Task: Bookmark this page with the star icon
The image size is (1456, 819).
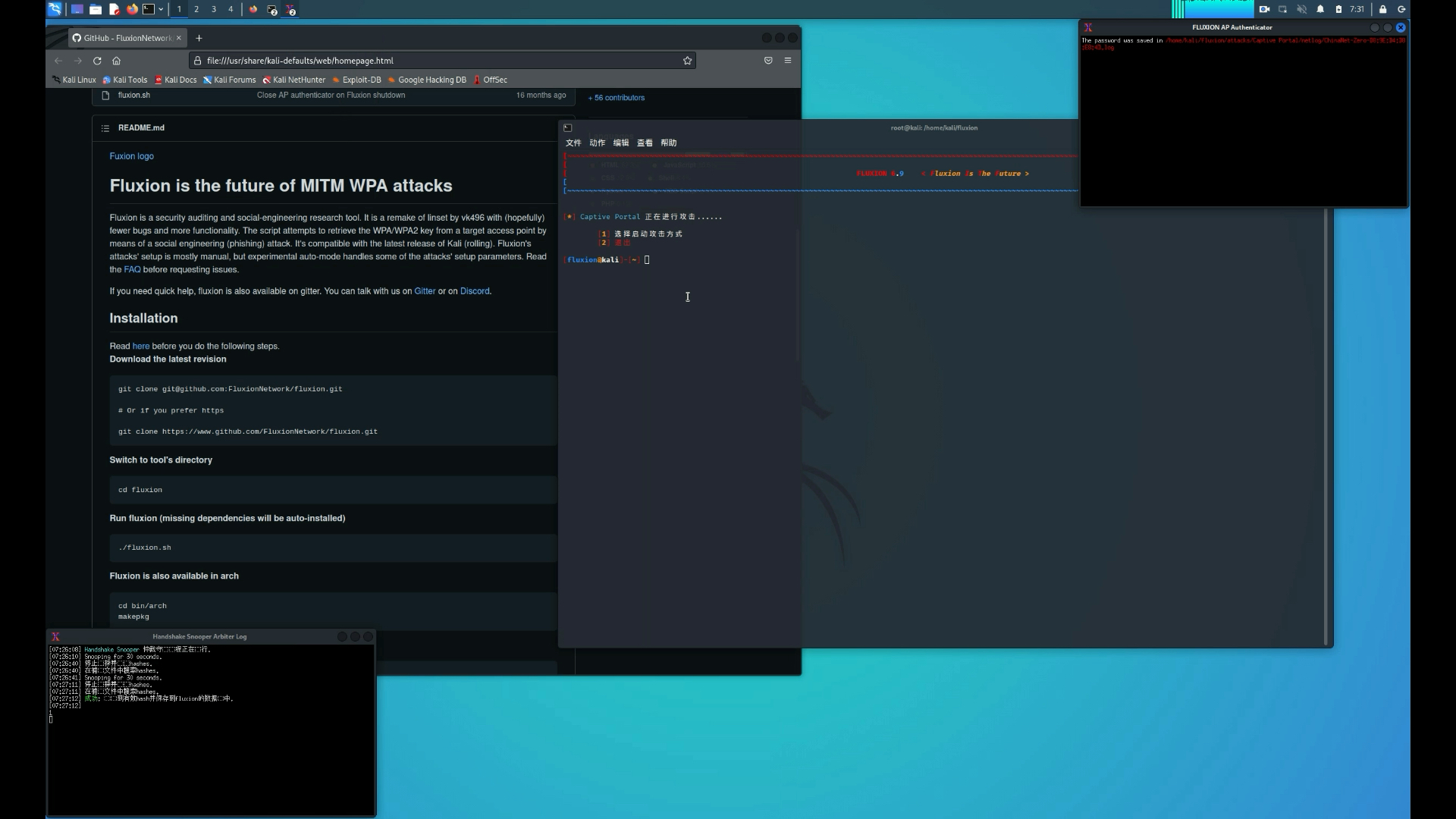Action: 687,61
